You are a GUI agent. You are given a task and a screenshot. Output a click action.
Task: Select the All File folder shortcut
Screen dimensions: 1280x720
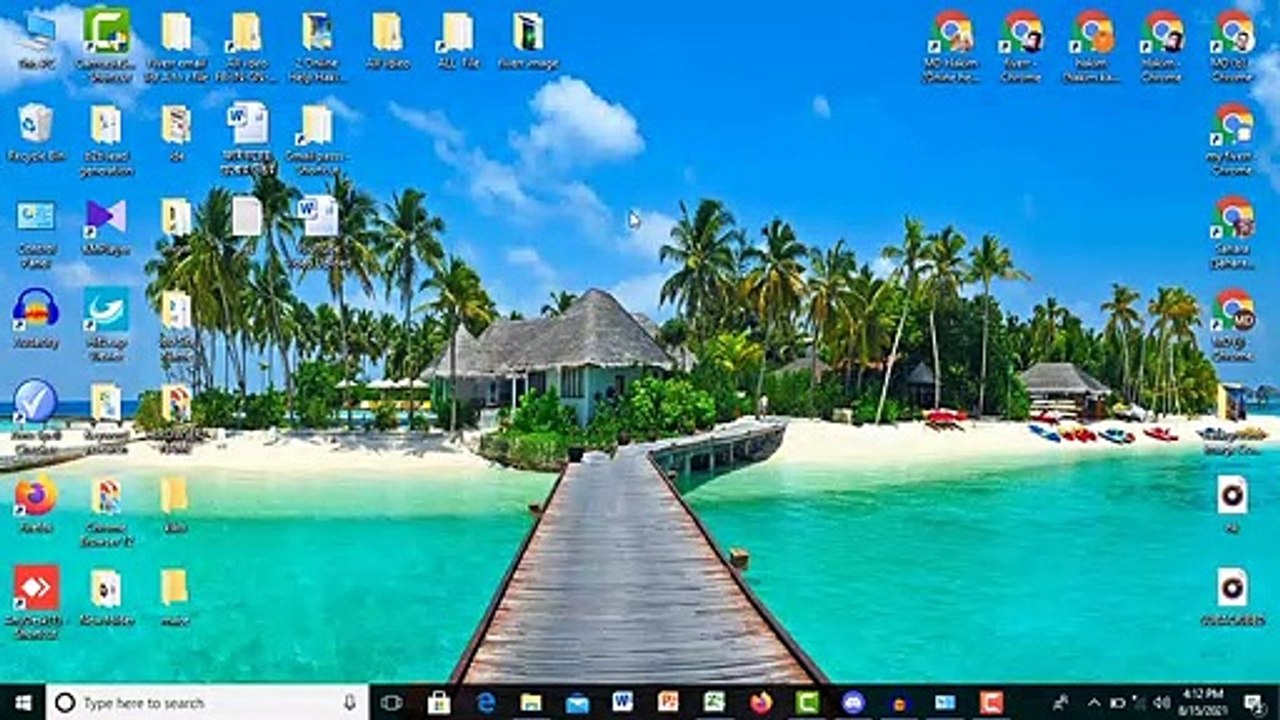pyautogui.click(x=457, y=40)
